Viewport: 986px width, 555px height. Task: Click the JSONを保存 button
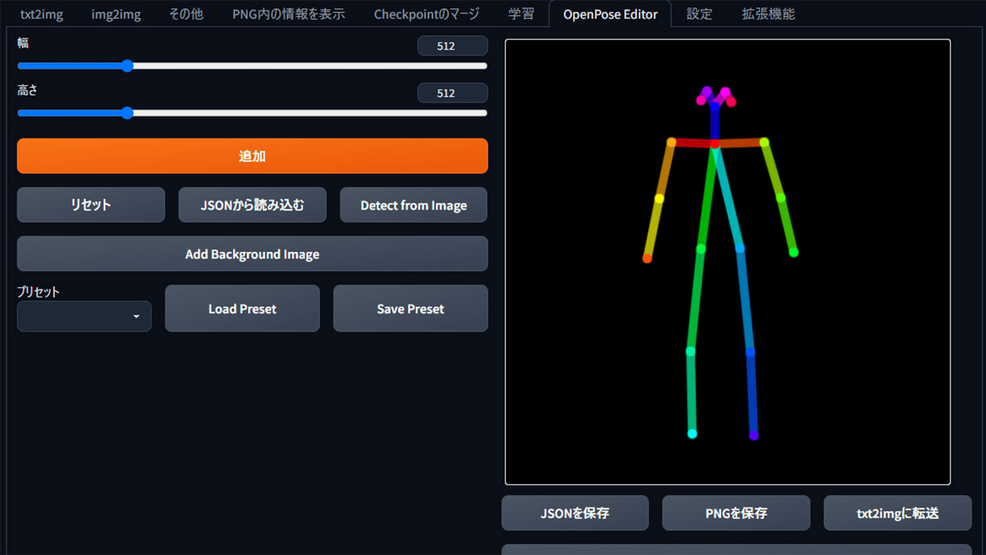point(575,513)
